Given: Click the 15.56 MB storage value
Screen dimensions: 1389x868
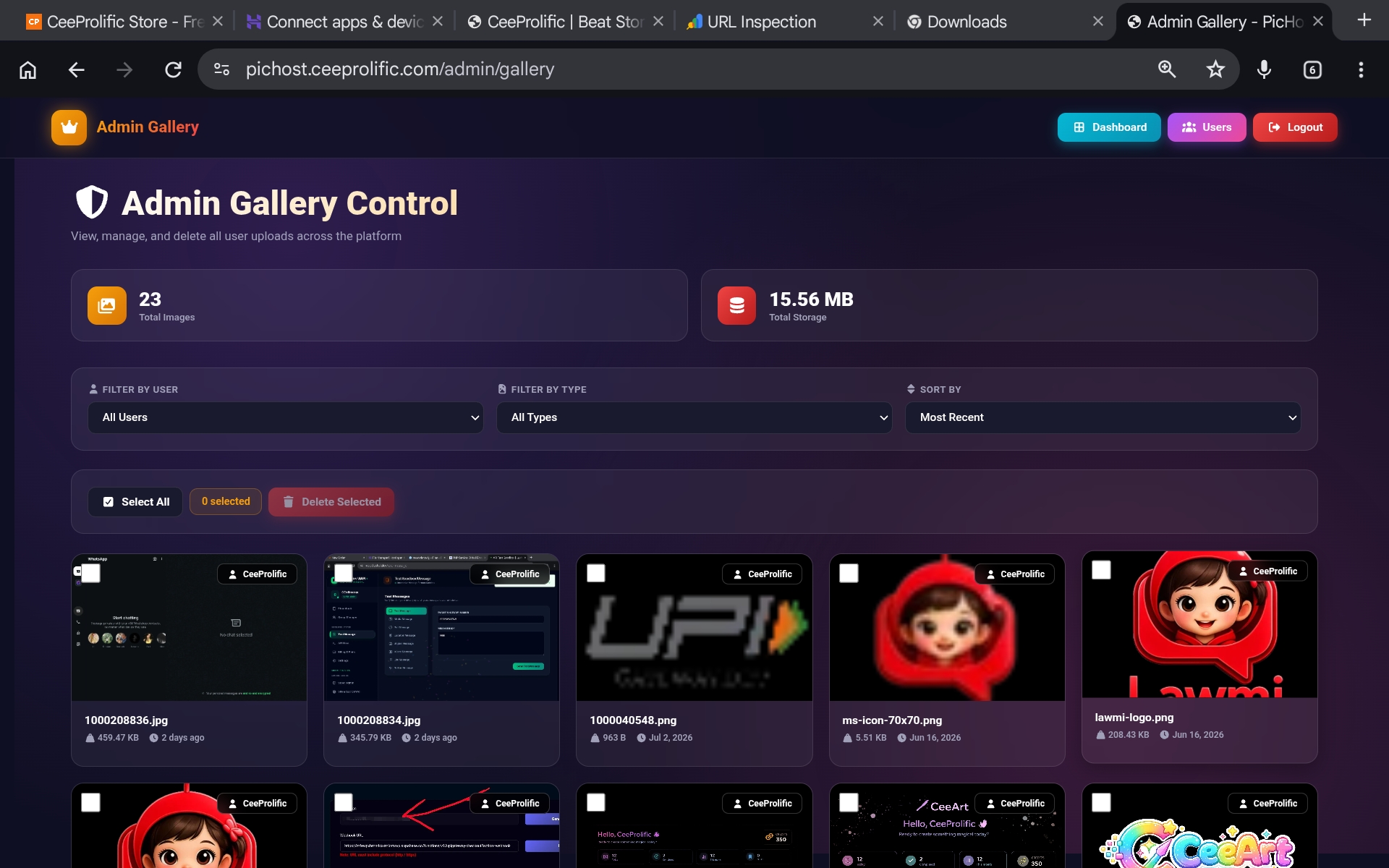Looking at the screenshot, I should click(811, 299).
